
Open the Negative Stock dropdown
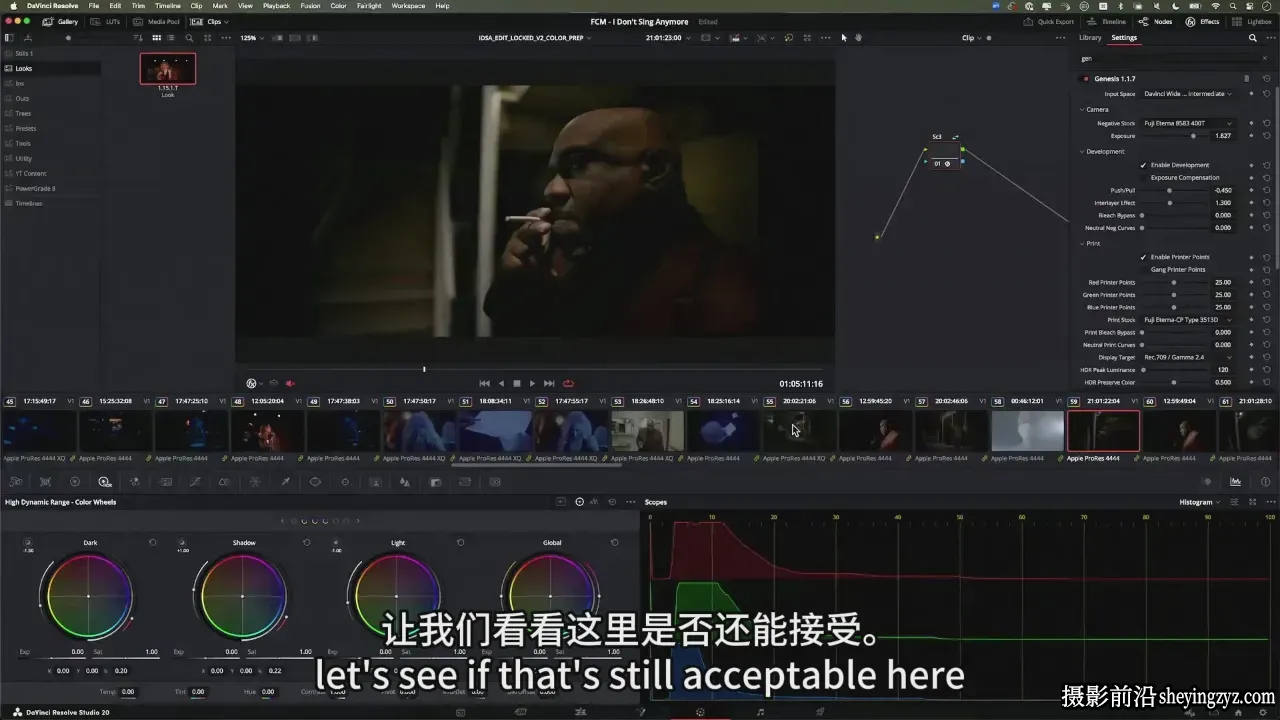point(1188,123)
